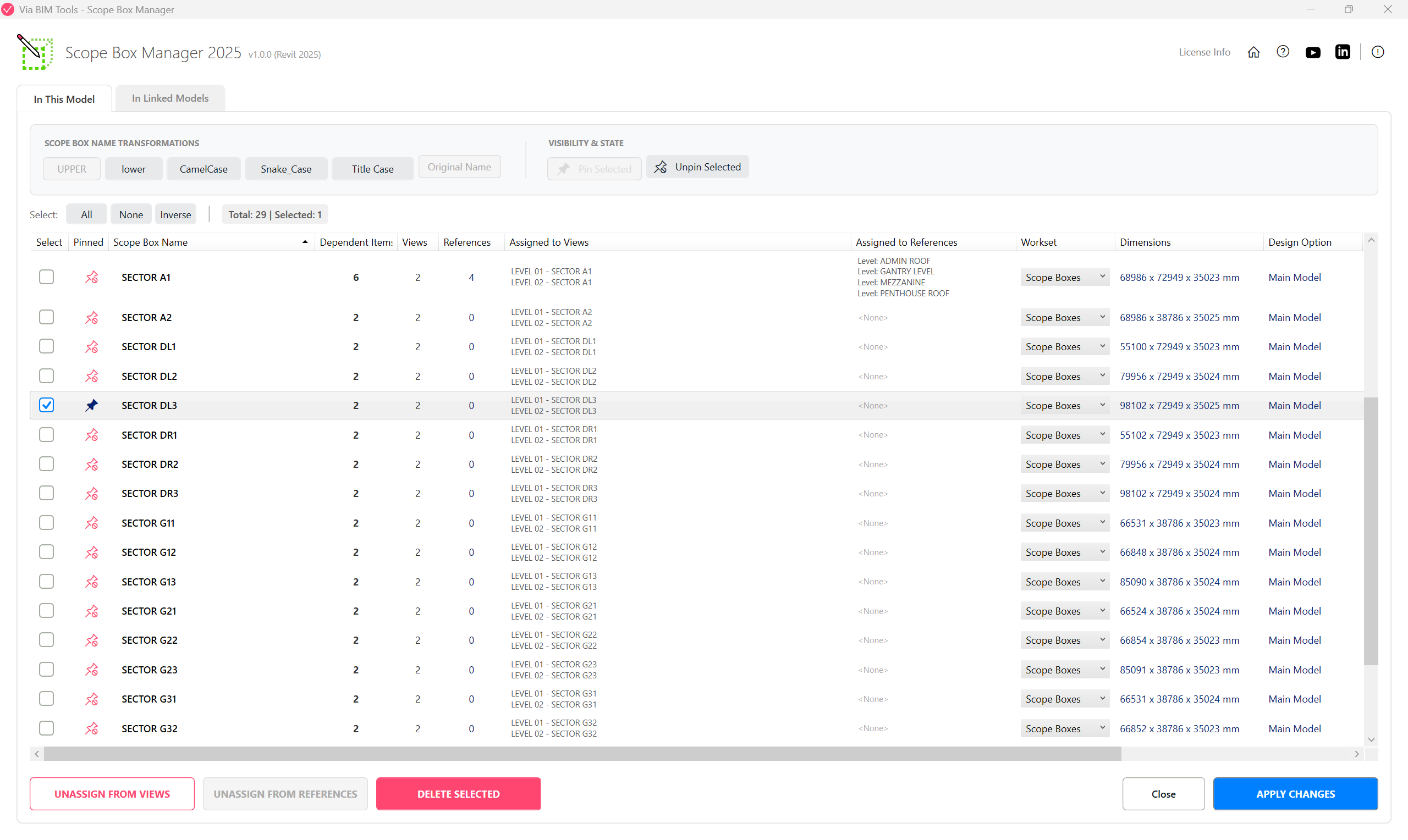Check the SECTOR A1 select checkbox

pos(46,277)
